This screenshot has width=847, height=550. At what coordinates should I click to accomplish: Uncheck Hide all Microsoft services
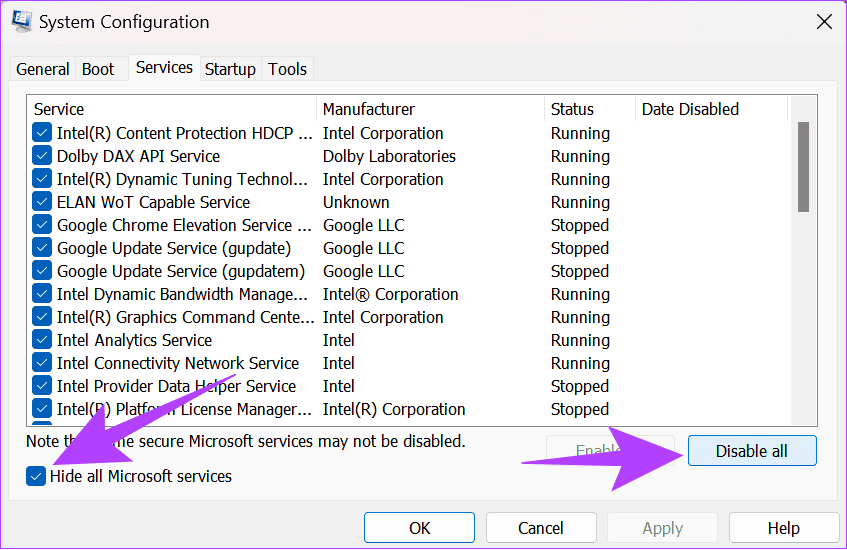37,477
